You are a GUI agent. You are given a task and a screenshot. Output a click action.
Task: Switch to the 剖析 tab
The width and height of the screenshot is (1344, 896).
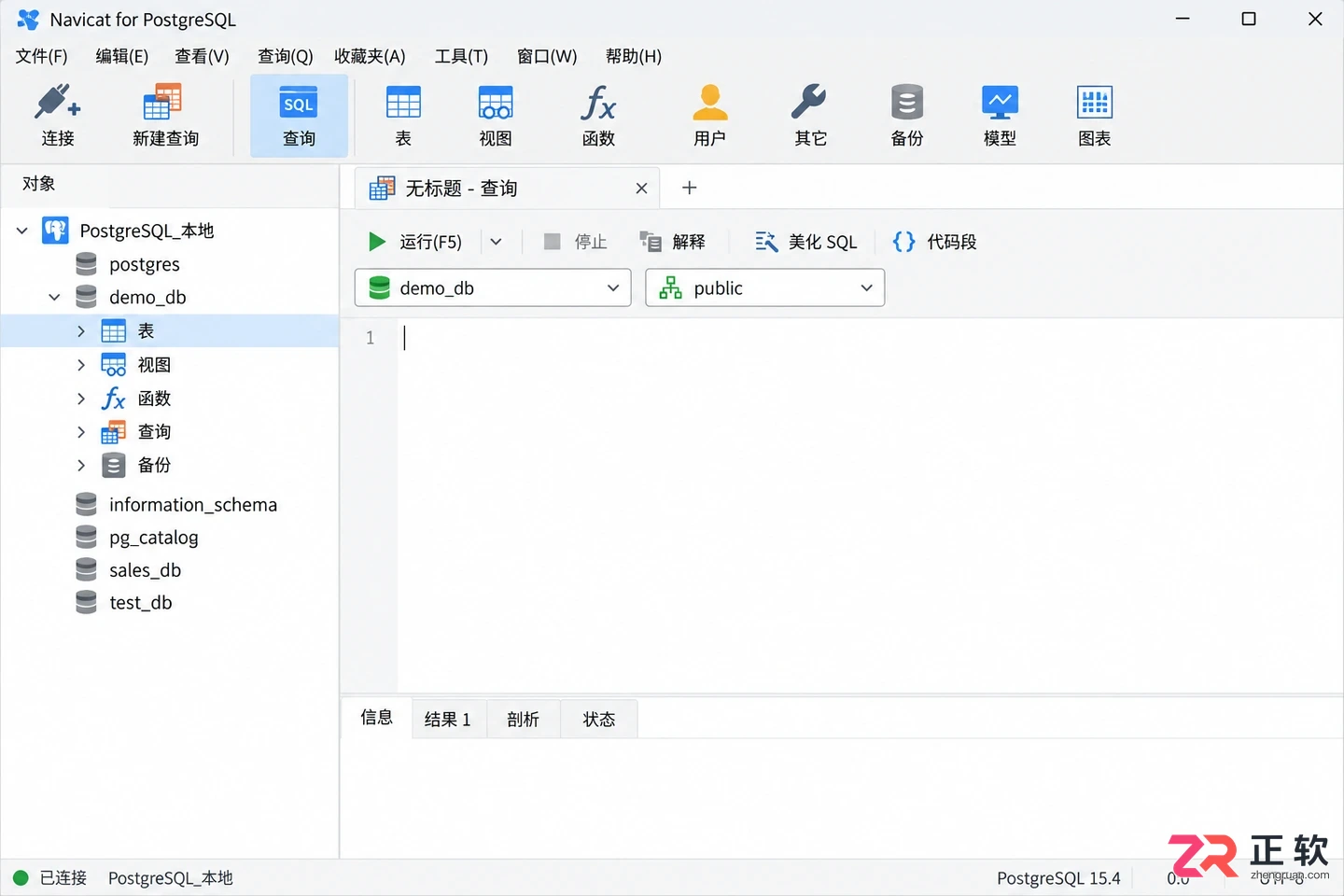(523, 719)
